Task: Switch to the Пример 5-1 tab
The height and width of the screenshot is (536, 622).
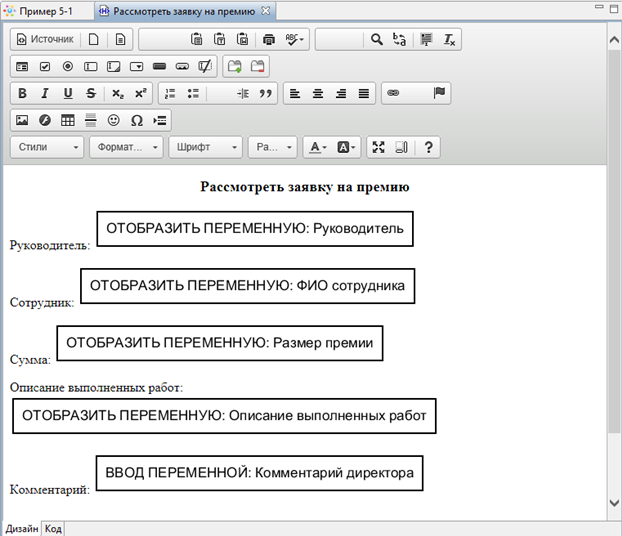Action: tap(46, 11)
